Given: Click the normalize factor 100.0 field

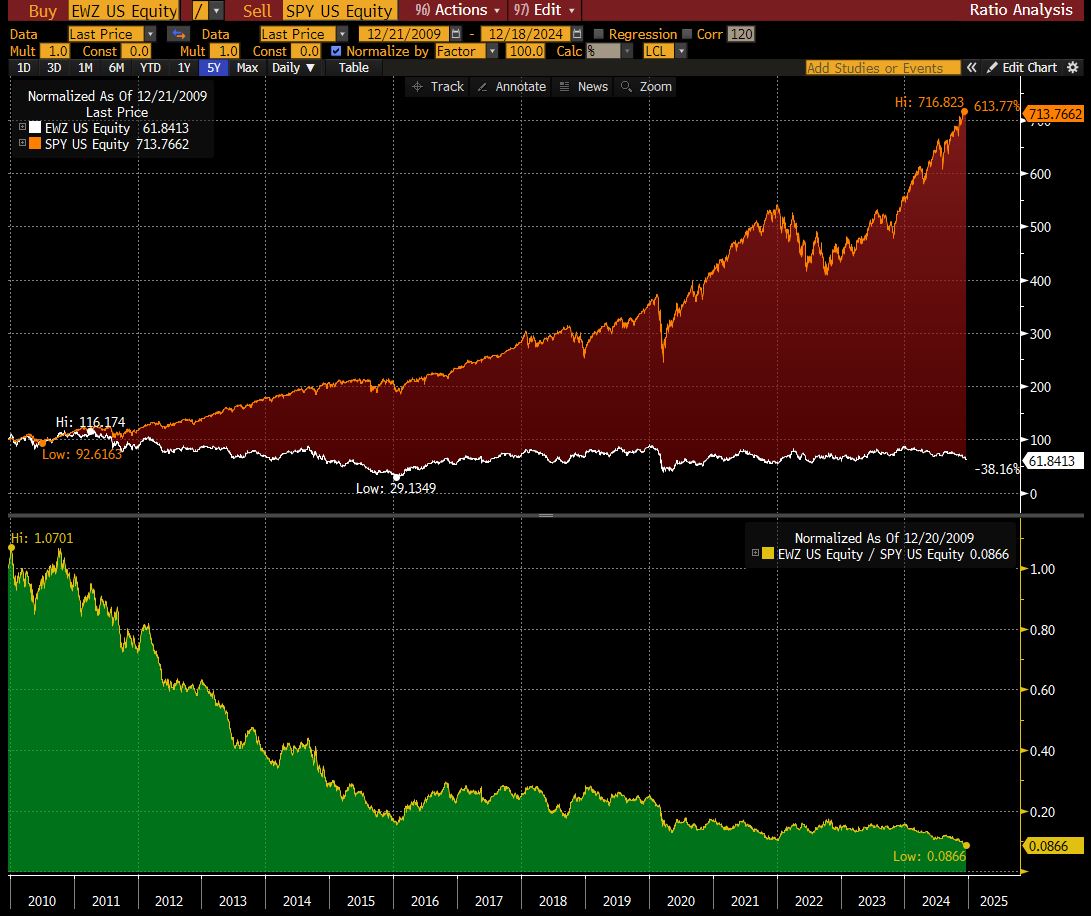Looking at the screenshot, I should 525,51.
